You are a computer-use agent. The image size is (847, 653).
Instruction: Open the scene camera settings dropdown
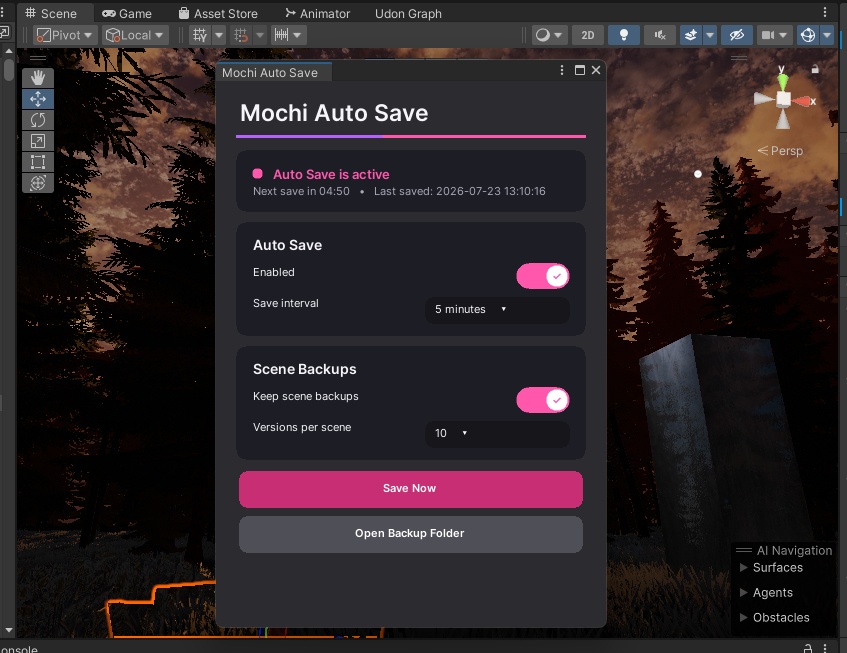coord(774,35)
